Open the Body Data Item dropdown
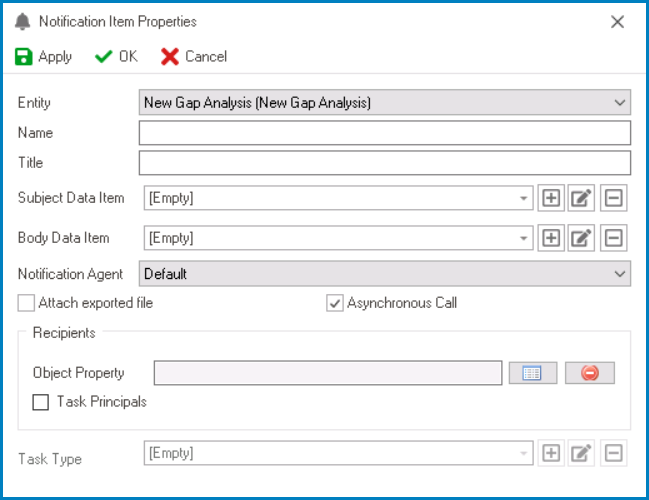 524,238
